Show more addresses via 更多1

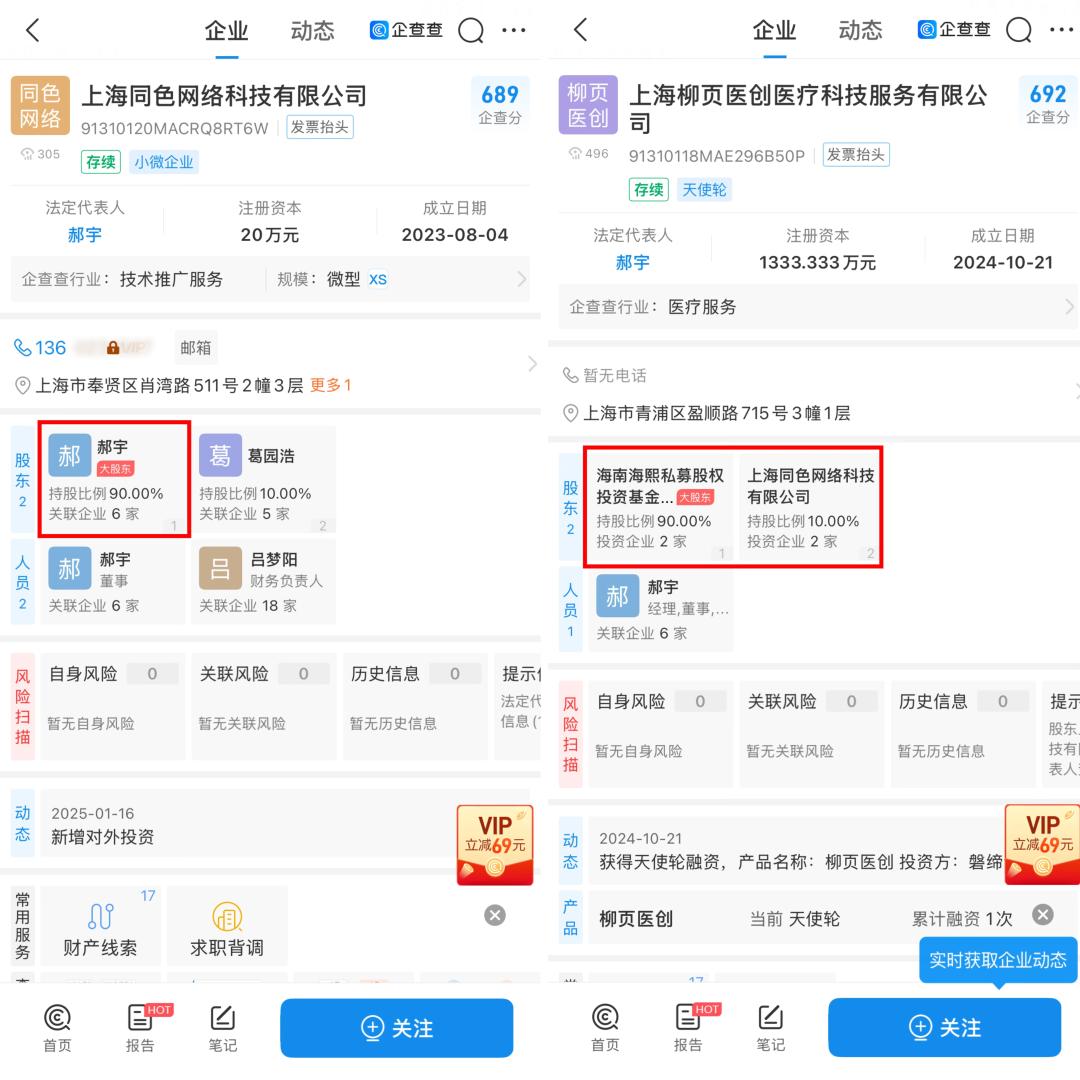coord(330,385)
